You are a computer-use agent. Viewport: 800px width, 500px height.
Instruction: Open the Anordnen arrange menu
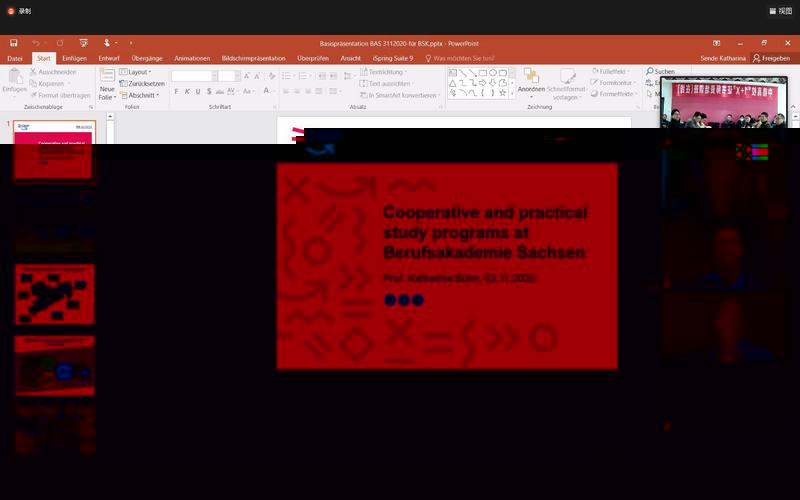click(531, 81)
